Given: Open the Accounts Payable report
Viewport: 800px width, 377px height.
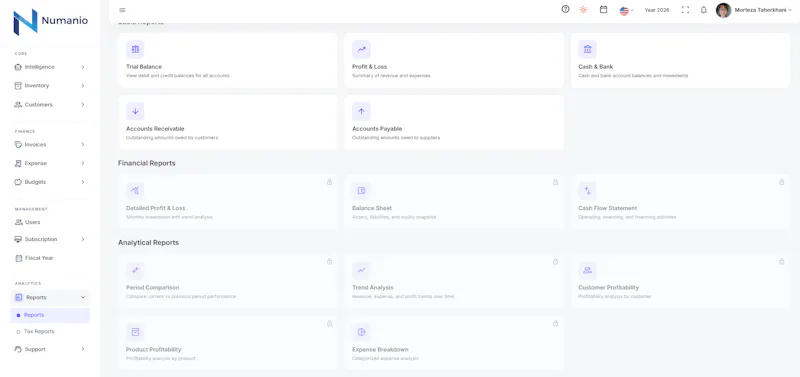Looking at the screenshot, I should (x=454, y=122).
